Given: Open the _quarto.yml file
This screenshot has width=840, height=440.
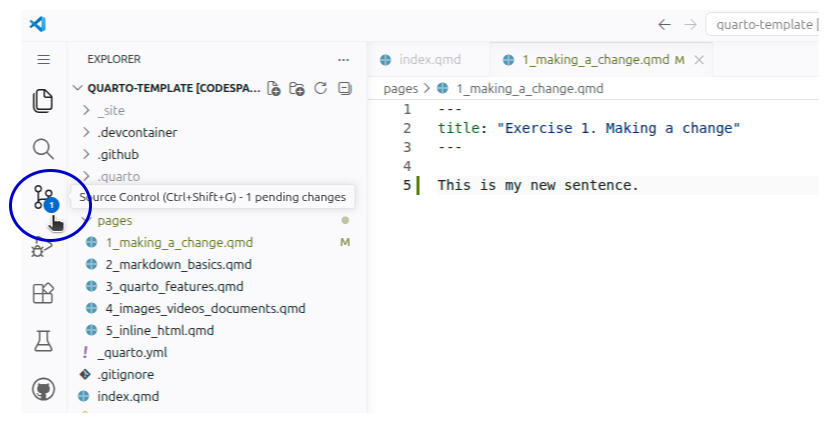Looking at the screenshot, I should [132, 352].
